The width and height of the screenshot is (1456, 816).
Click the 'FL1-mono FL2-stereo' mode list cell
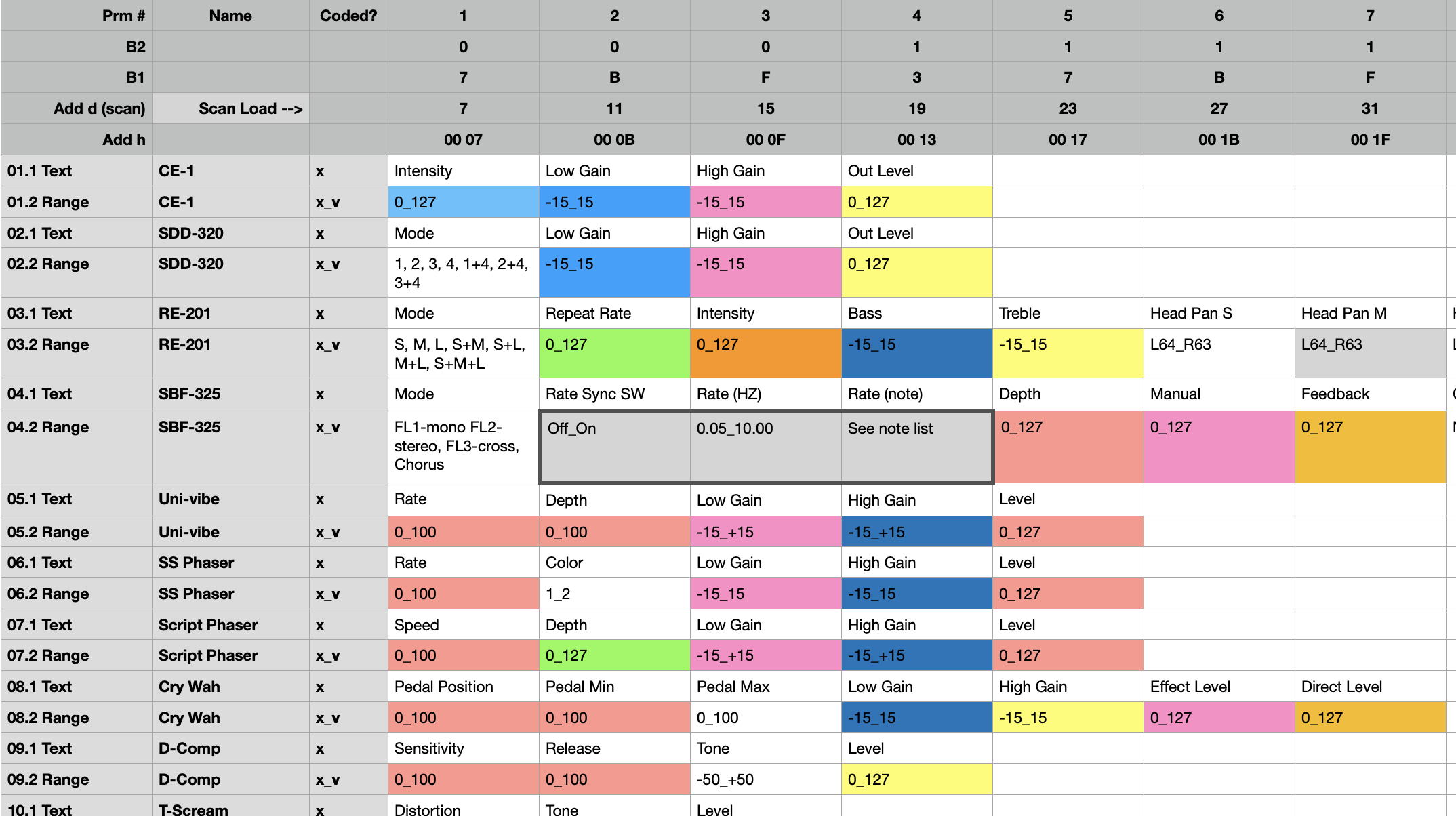(x=464, y=447)
